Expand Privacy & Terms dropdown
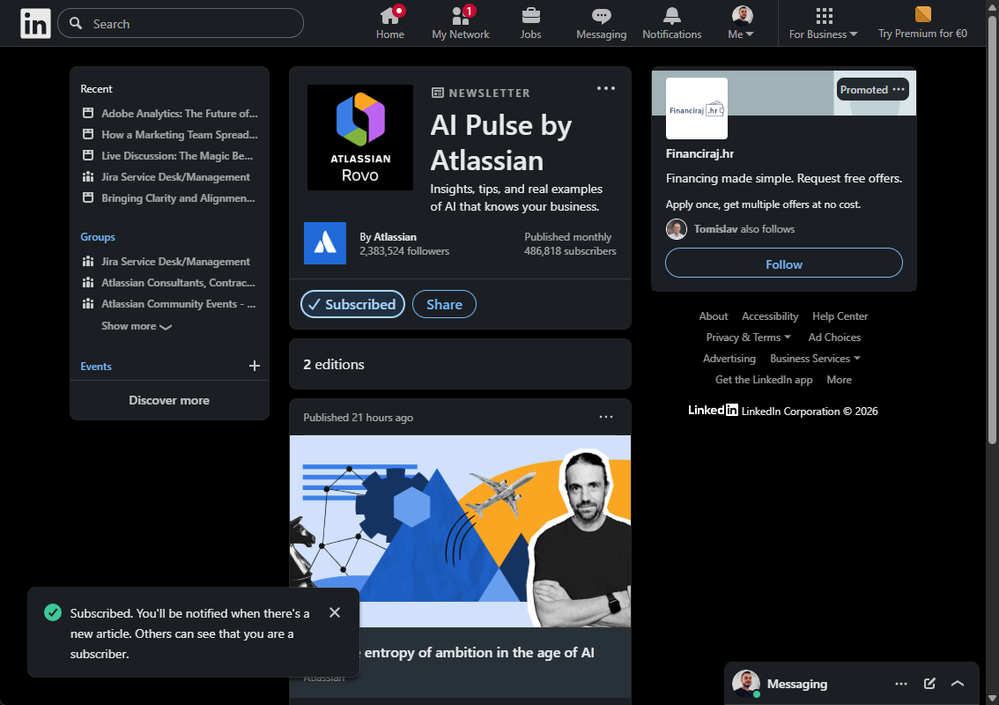Image resolution: width=999 pixels, height=705 pixels. click(x=748, y=338)
